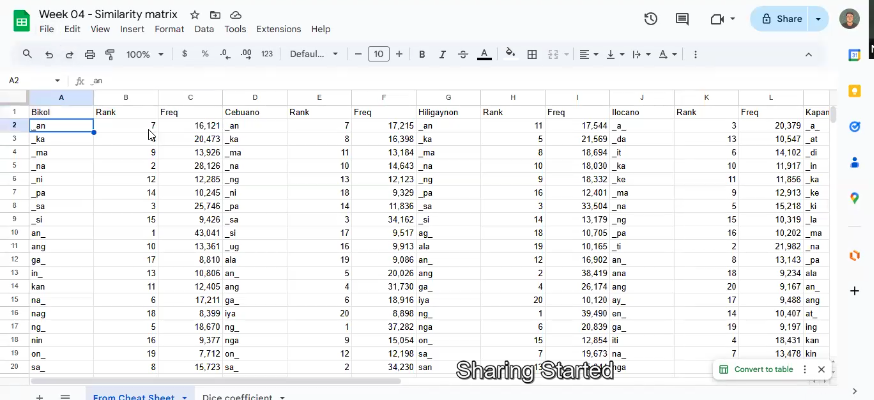Open the Share options dropdown arrow
874x400 pixels.
click(x=820, y=19)
